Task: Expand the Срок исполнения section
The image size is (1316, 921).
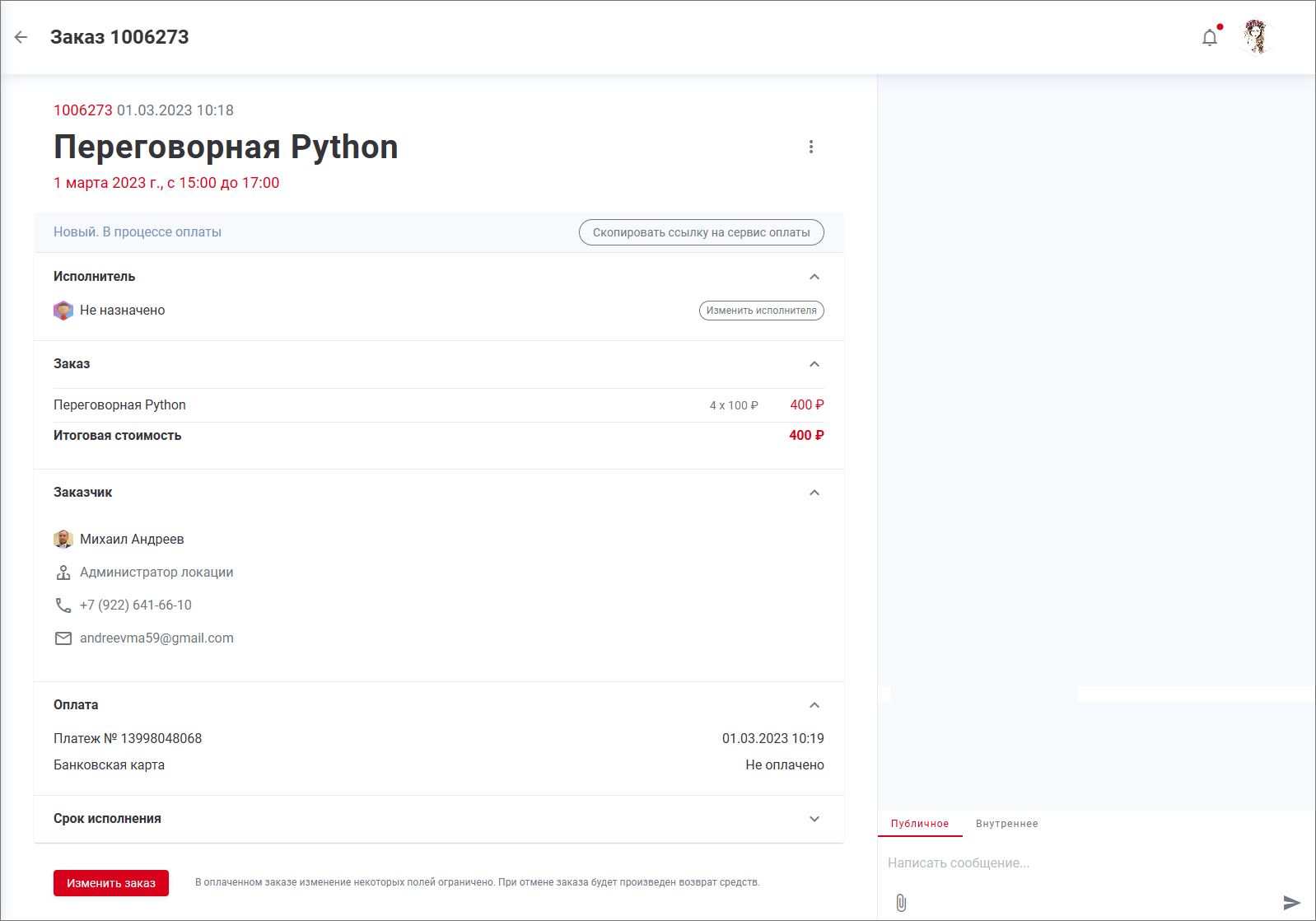Action: [814, 819]
